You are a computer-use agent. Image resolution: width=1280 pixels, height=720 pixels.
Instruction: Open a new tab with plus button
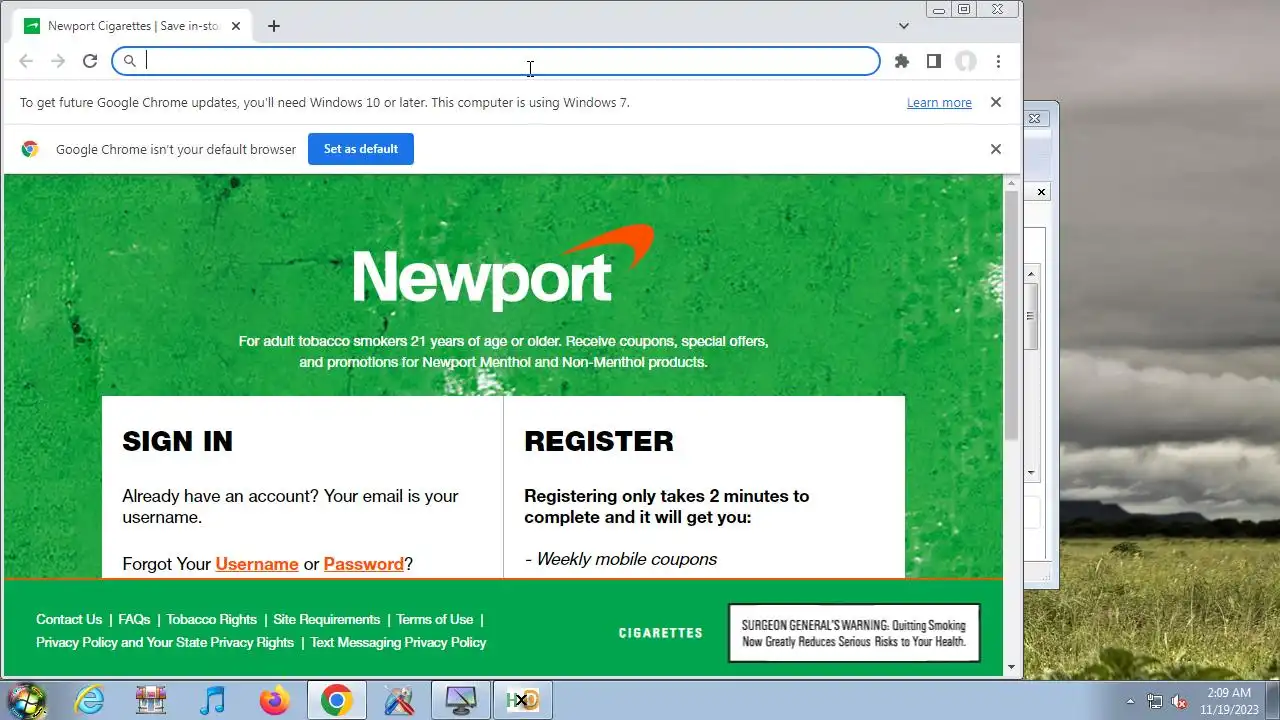[x=274, y=26]
